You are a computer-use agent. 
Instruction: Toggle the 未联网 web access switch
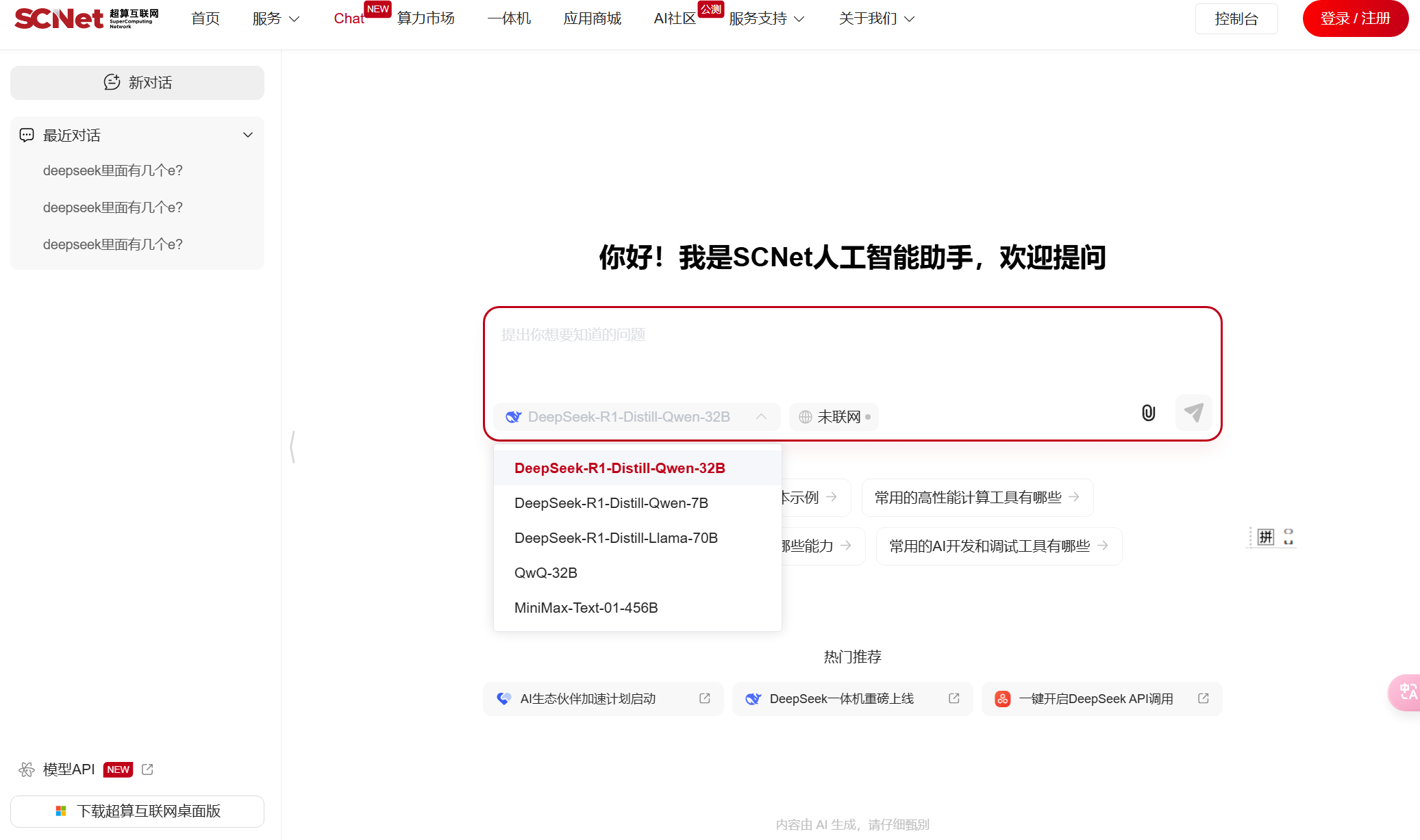click(833, 417)
